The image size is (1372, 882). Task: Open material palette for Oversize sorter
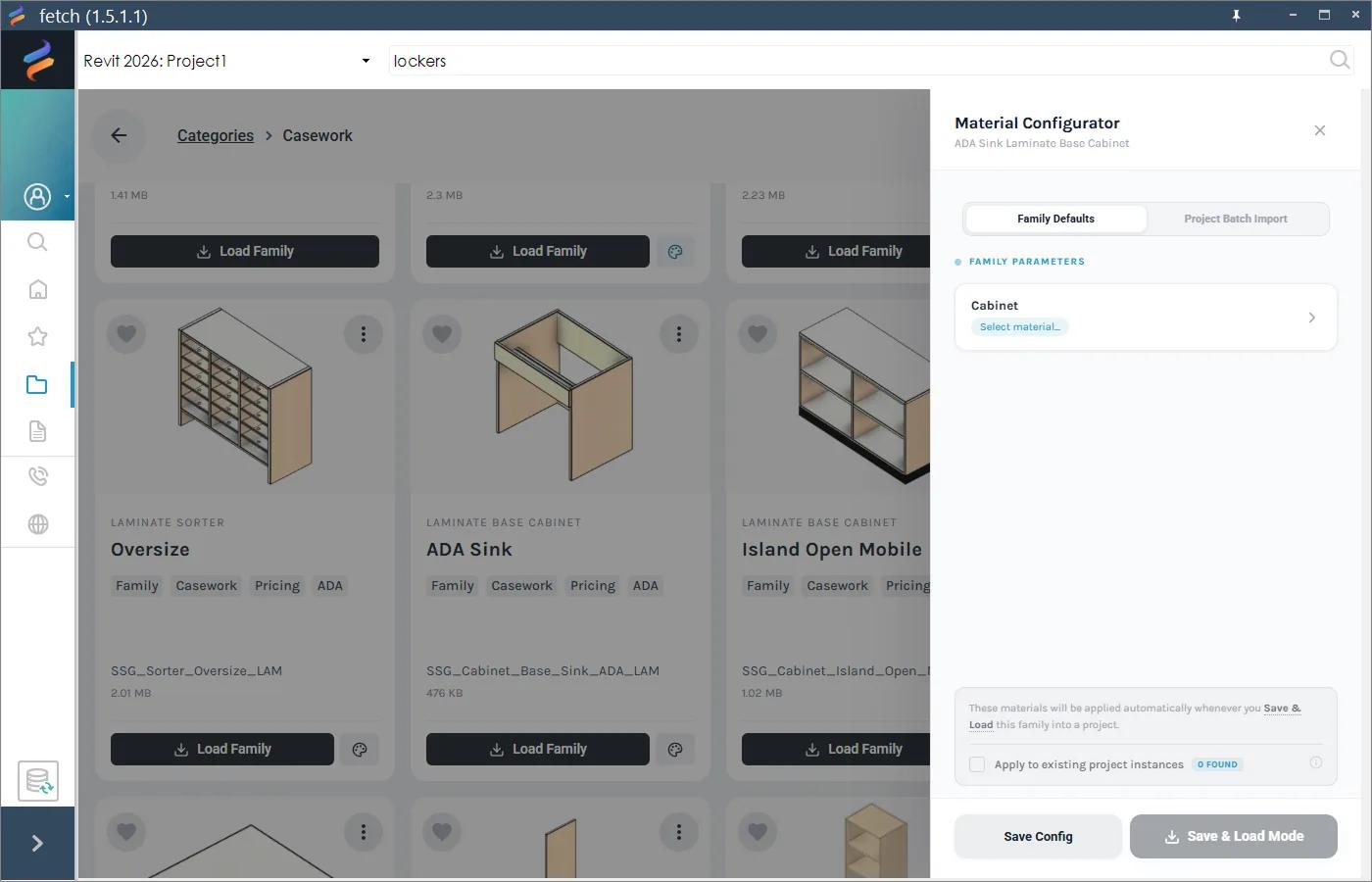(360, 750)
